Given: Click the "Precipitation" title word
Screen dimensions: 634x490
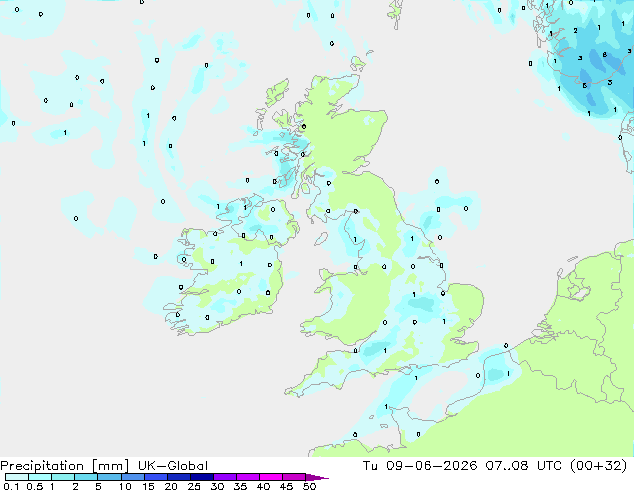Looking at the screenshot, I should (x=42, y=466).
